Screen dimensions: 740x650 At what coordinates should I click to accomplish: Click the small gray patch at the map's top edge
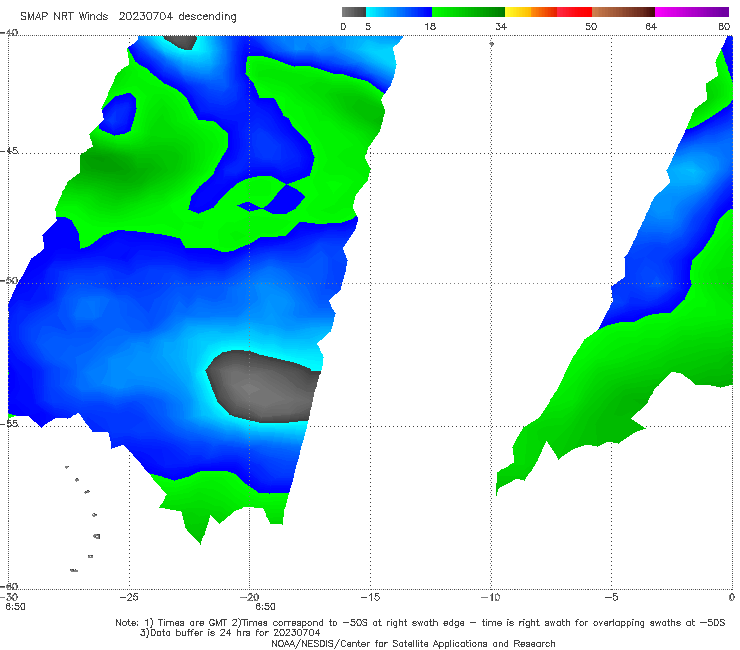pos(180,42)
